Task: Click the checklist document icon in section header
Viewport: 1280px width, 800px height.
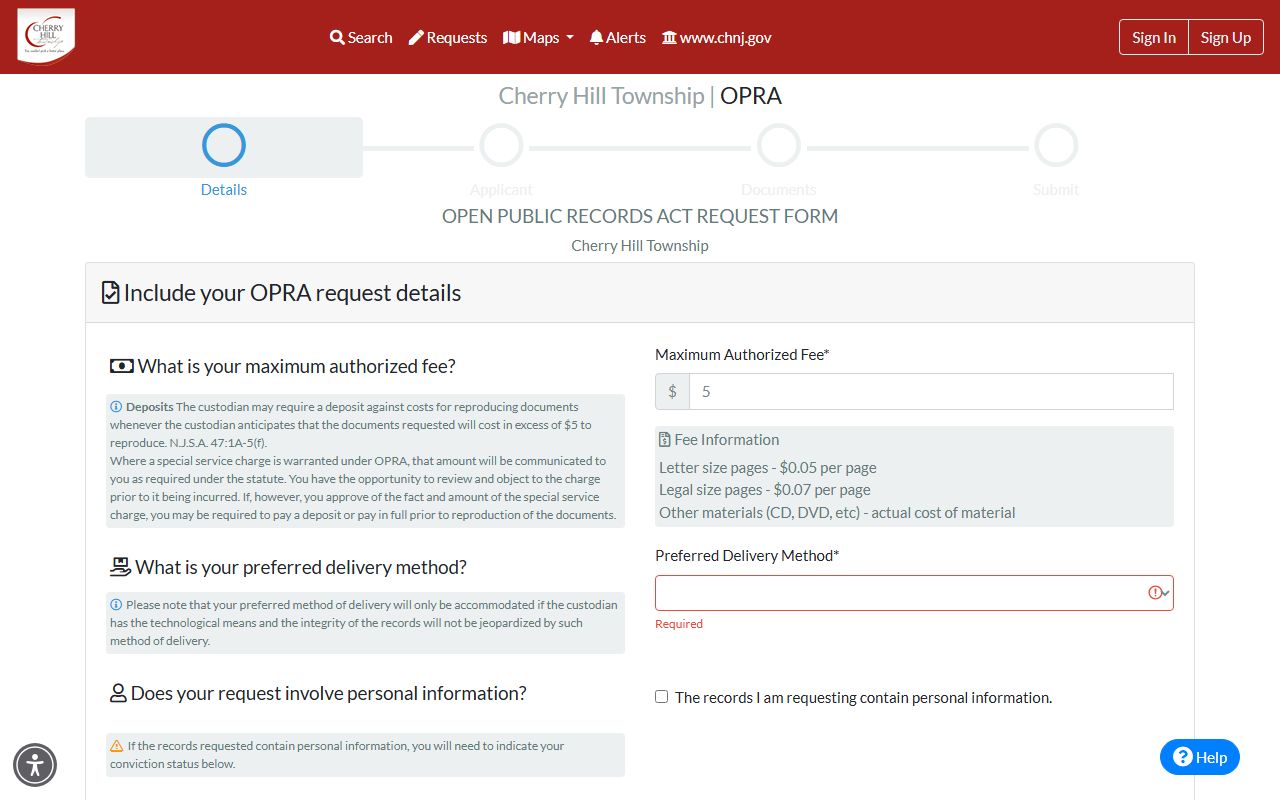Action: [x=111, y=293]
